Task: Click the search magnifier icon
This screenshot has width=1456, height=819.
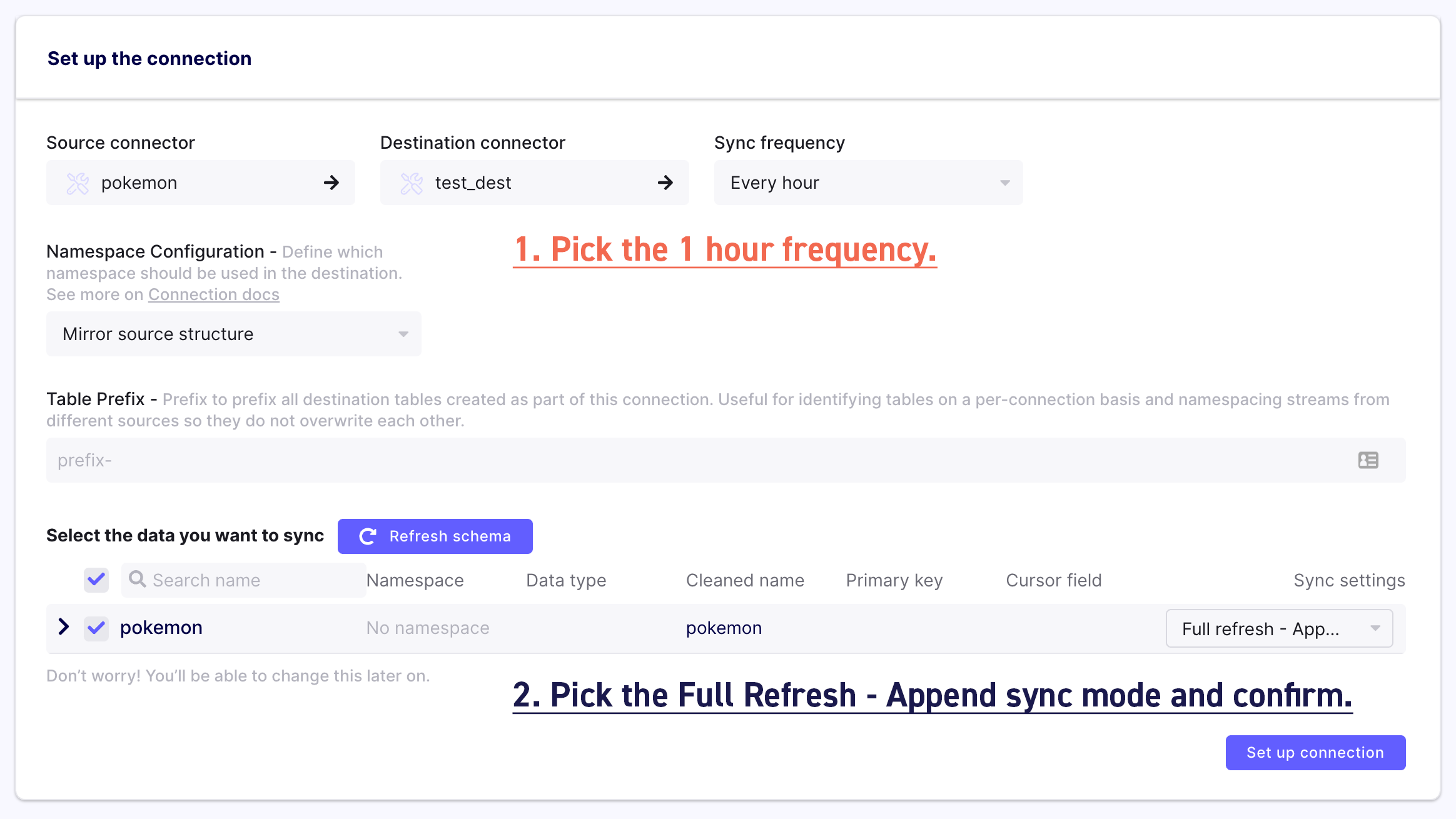Action: pos(138,579)
